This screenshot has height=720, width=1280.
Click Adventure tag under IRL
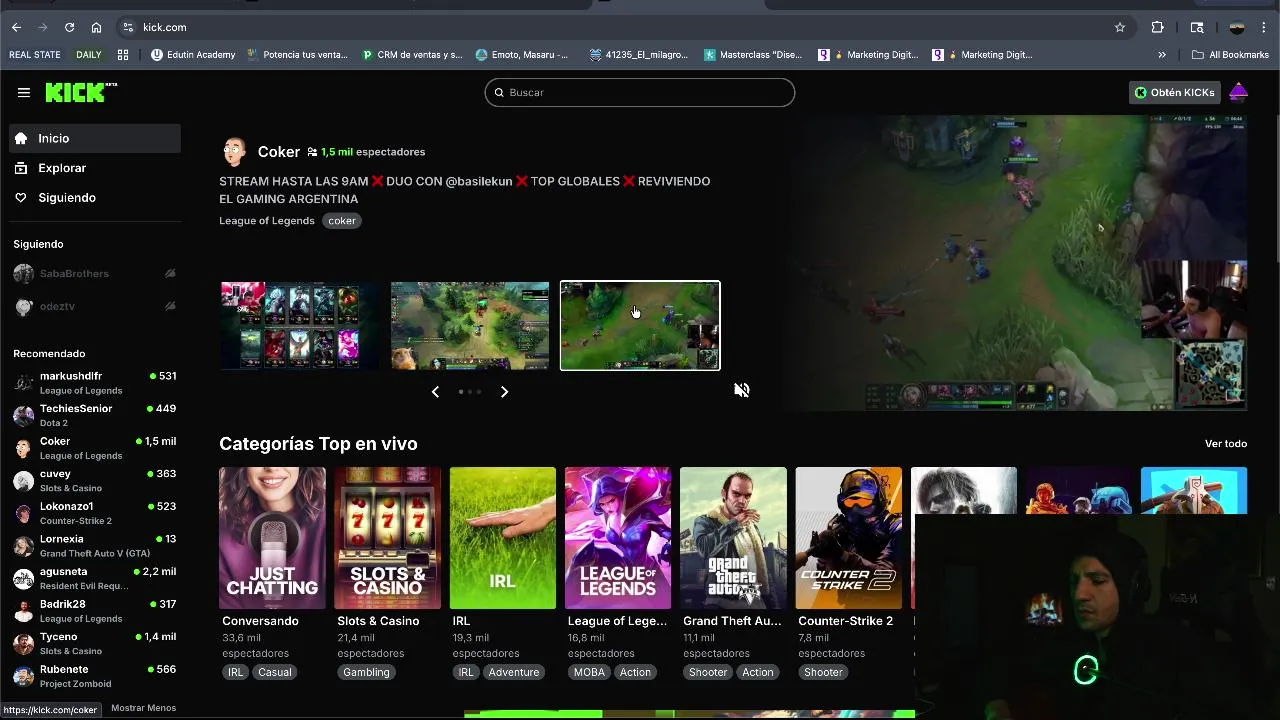[x=514, y=672]
